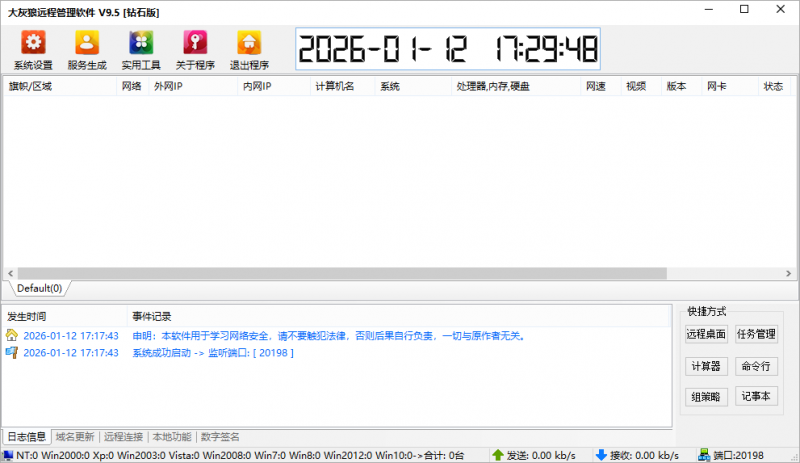Viewport: 800px width, 463px height.
Task: Click status text 接收: 0.00 kb/s
Action: pos(644,455)
